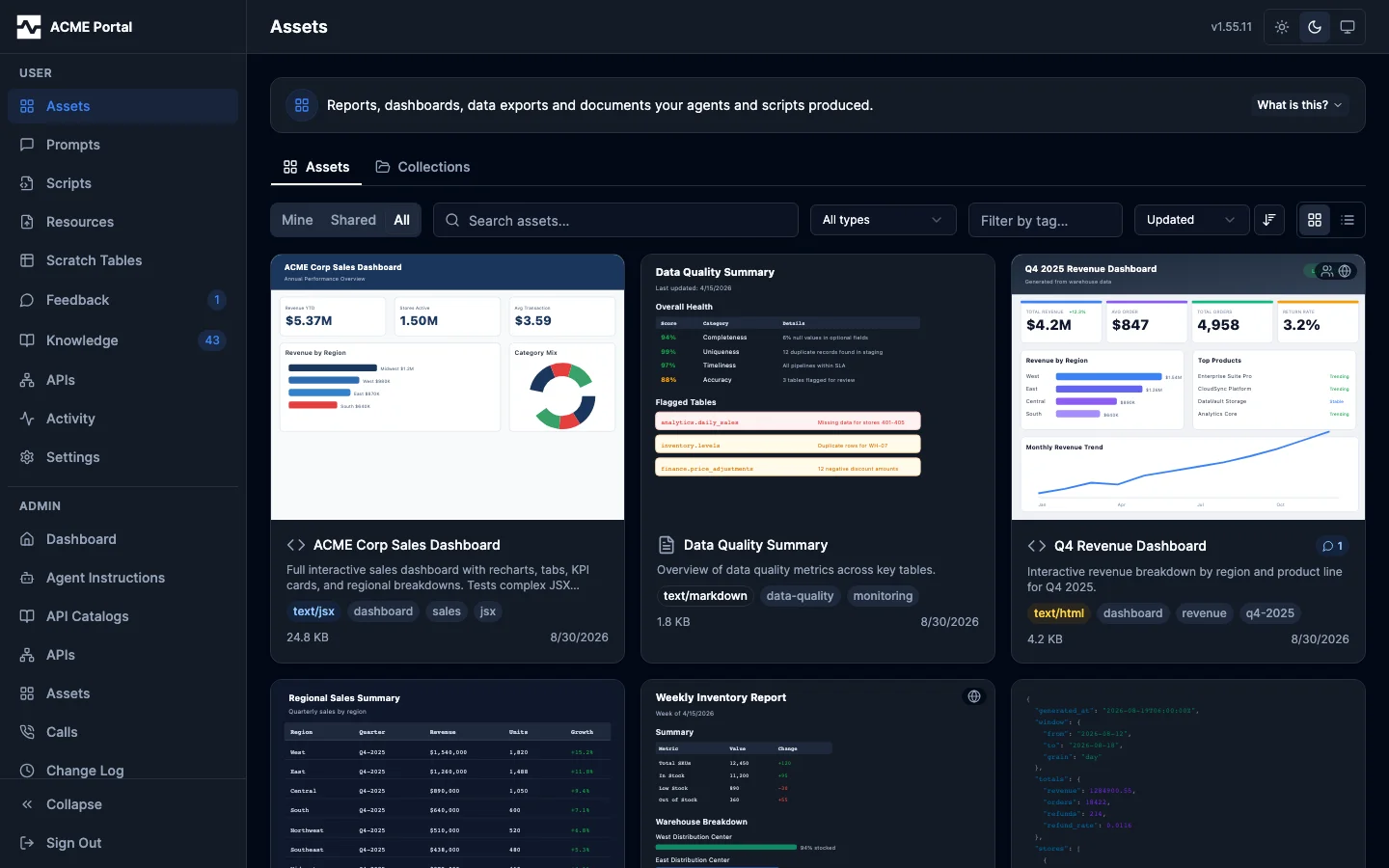Open the JSON code preview card

(x=1188, y=773)
